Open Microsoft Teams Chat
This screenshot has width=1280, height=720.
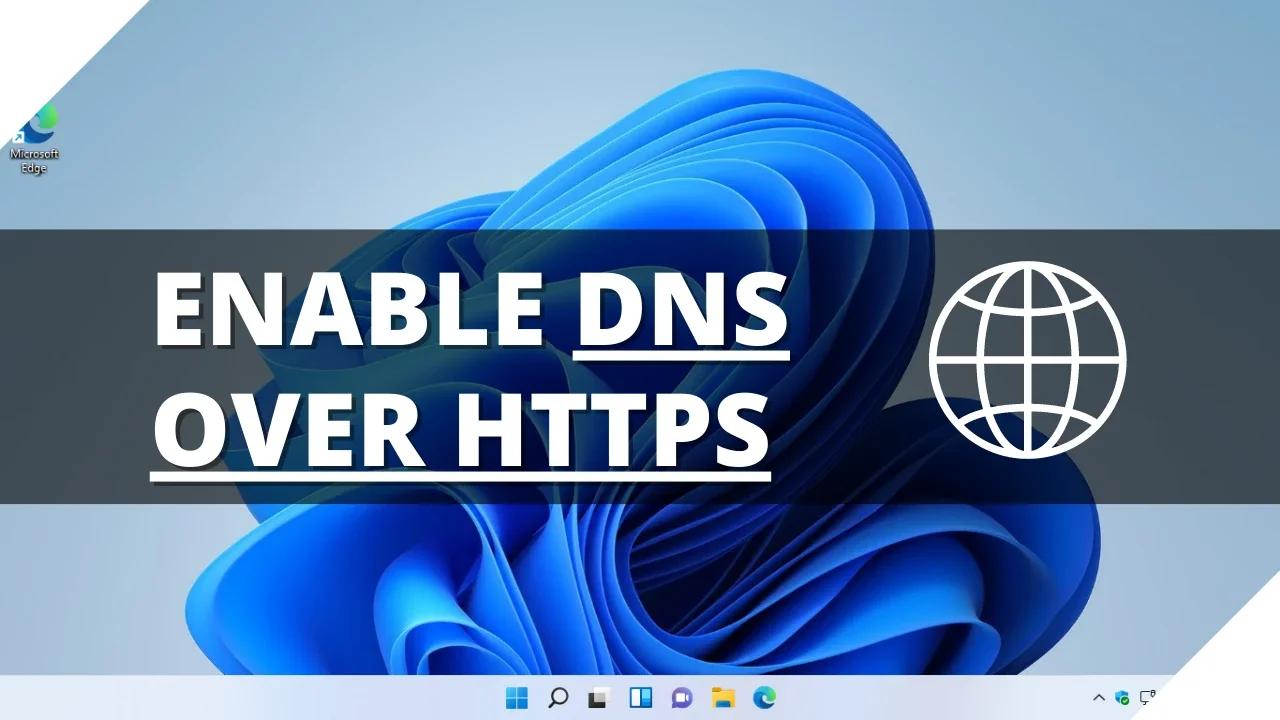coord(680,697)
